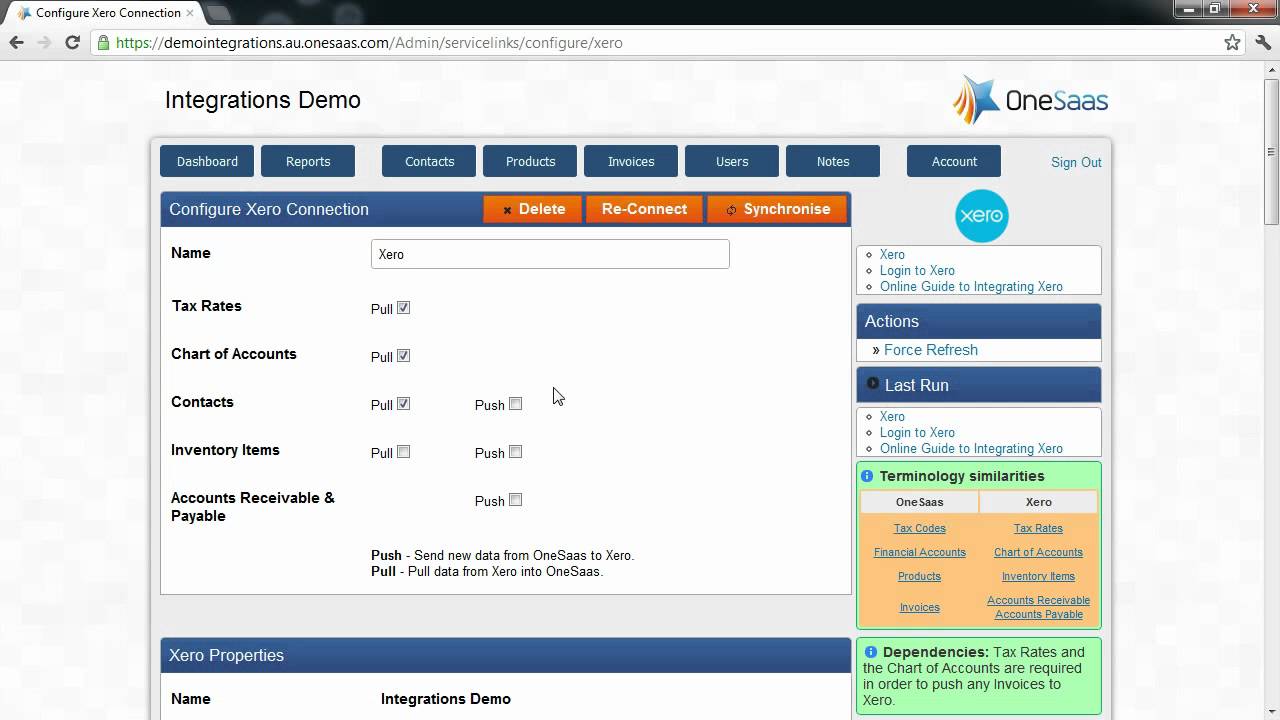
Task: Go to the Reports section
Action: 308,161
